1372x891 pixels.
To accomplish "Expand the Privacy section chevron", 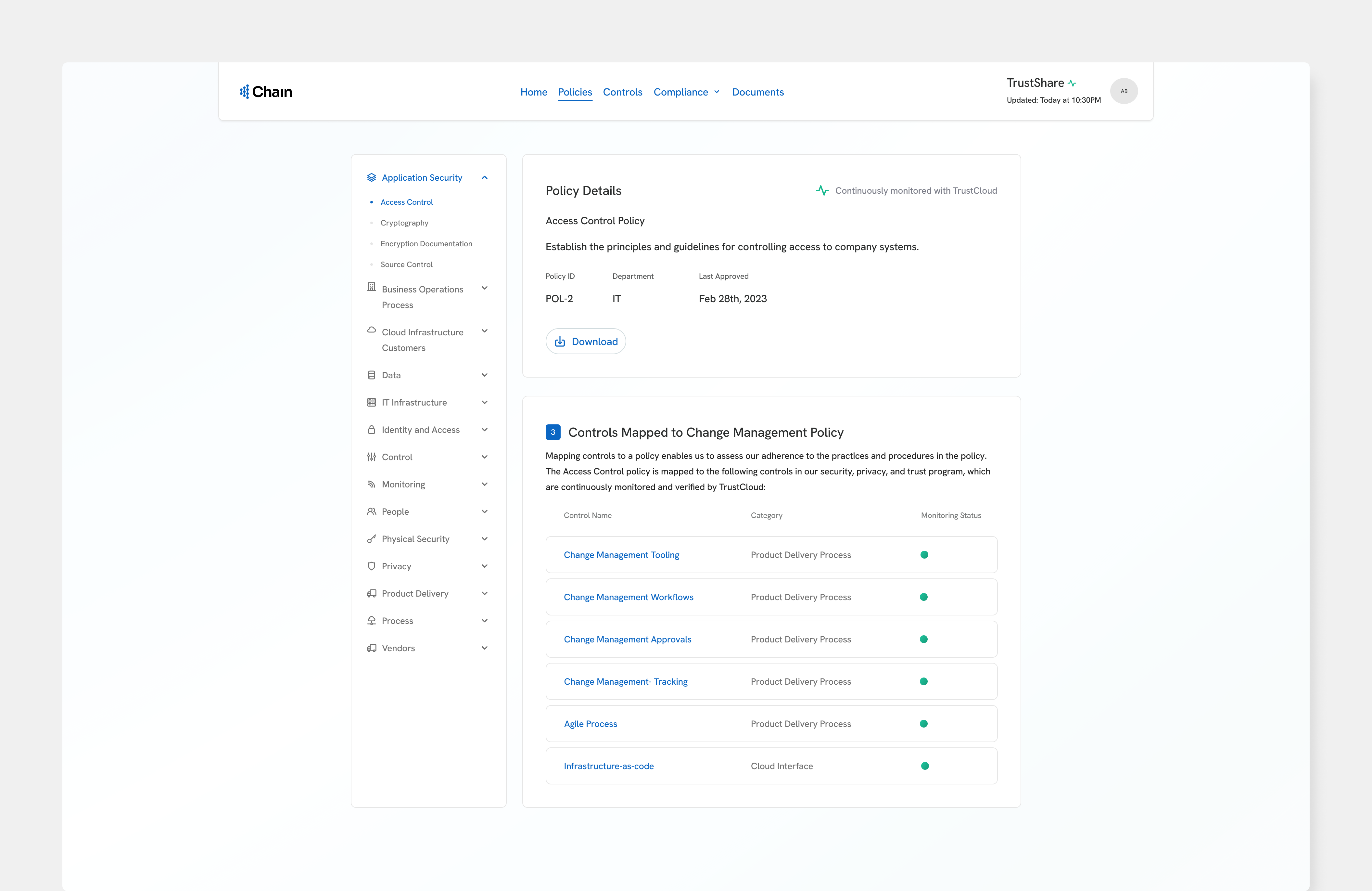I will click(x=484, y=566).
